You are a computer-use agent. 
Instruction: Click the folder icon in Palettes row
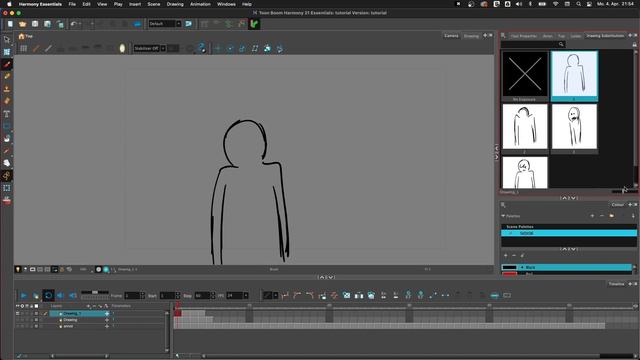point(611,216)
